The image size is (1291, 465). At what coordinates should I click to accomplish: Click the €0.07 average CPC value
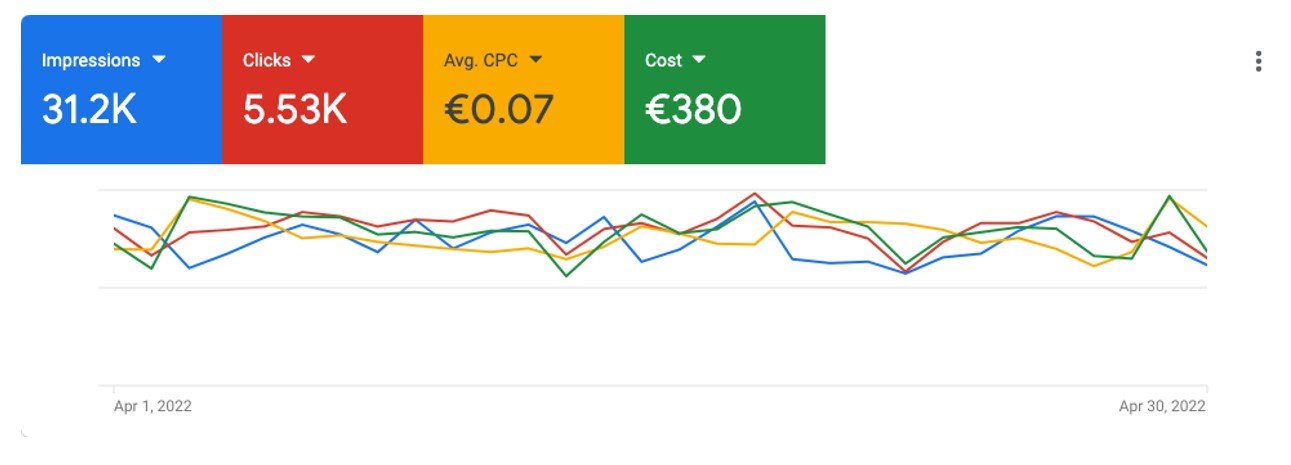click(x=498, y=109)
